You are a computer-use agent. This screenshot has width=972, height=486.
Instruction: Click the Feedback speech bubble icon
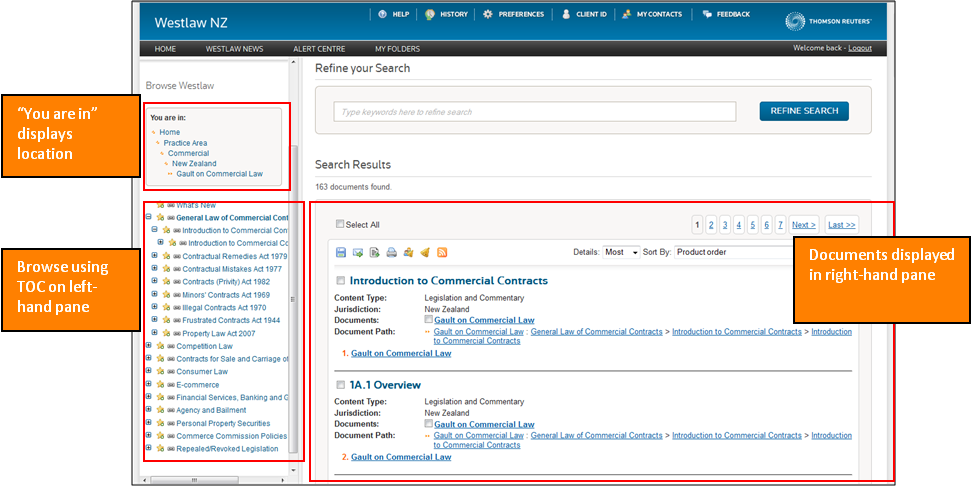point(707,14)
